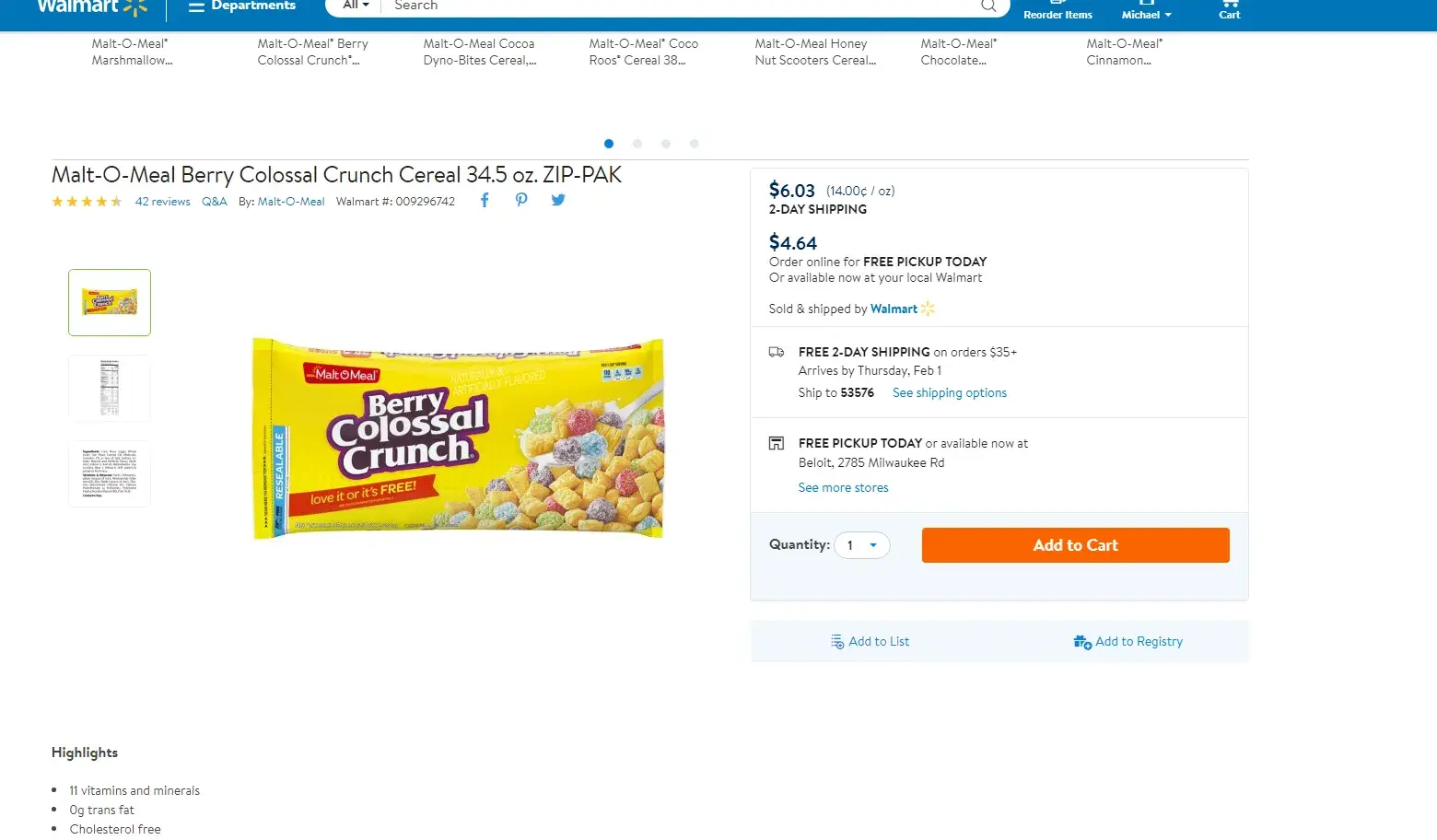Open the See shipping options link
The image size is (1437, 840).
click(x=949, y=393)
